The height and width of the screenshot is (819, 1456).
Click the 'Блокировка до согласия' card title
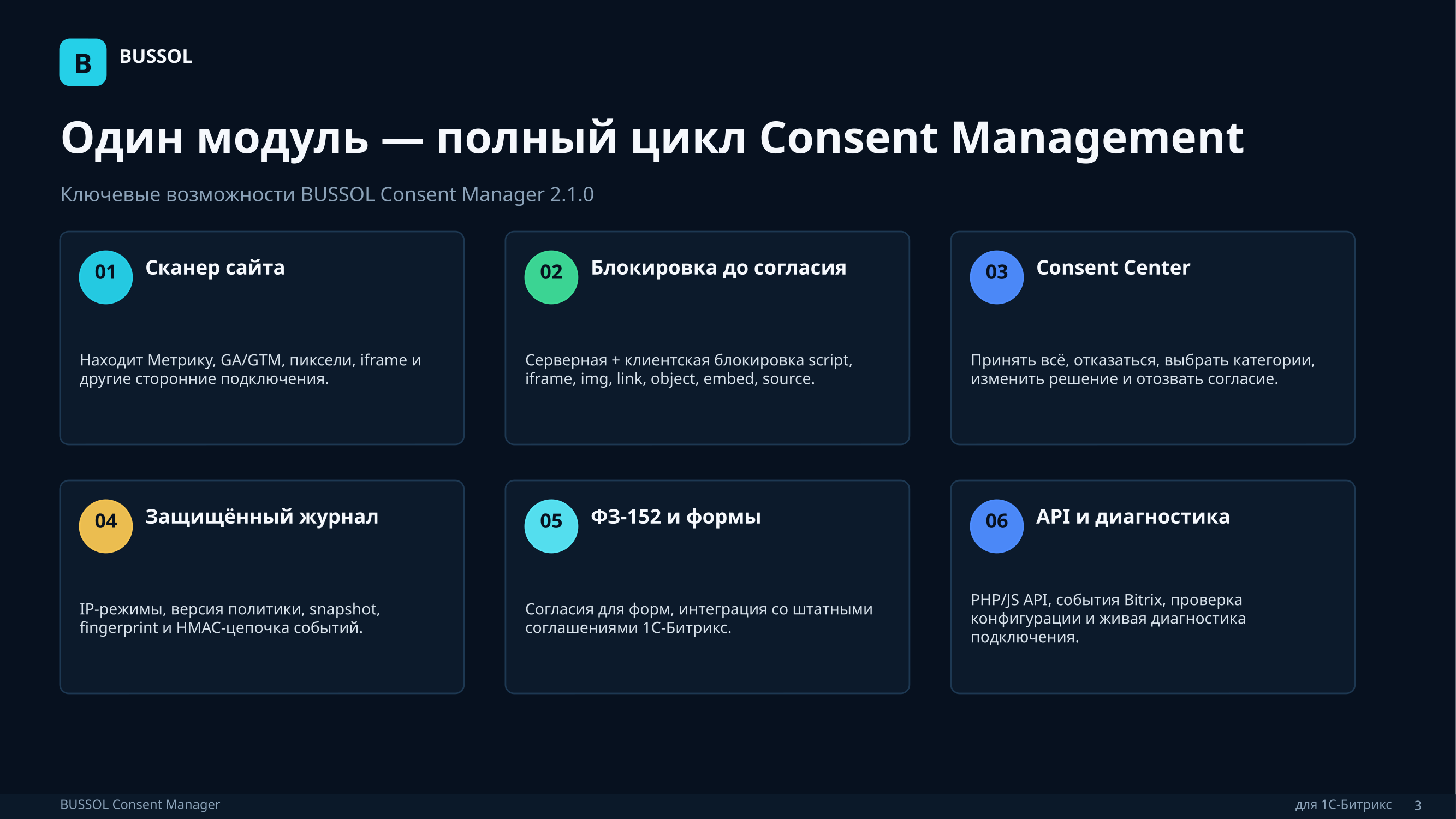[718, 268]
